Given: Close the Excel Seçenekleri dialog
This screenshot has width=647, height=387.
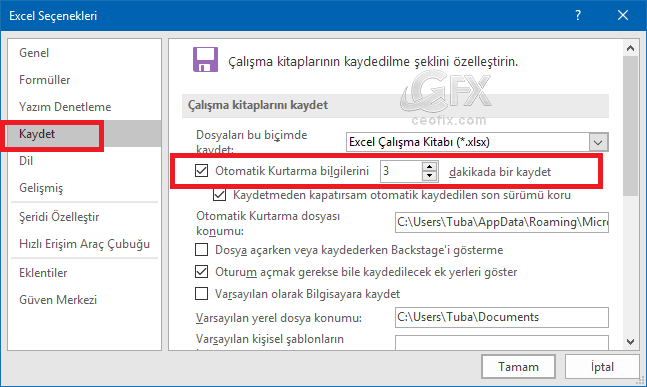Looking at the screenshot, I should coord(623,16).
